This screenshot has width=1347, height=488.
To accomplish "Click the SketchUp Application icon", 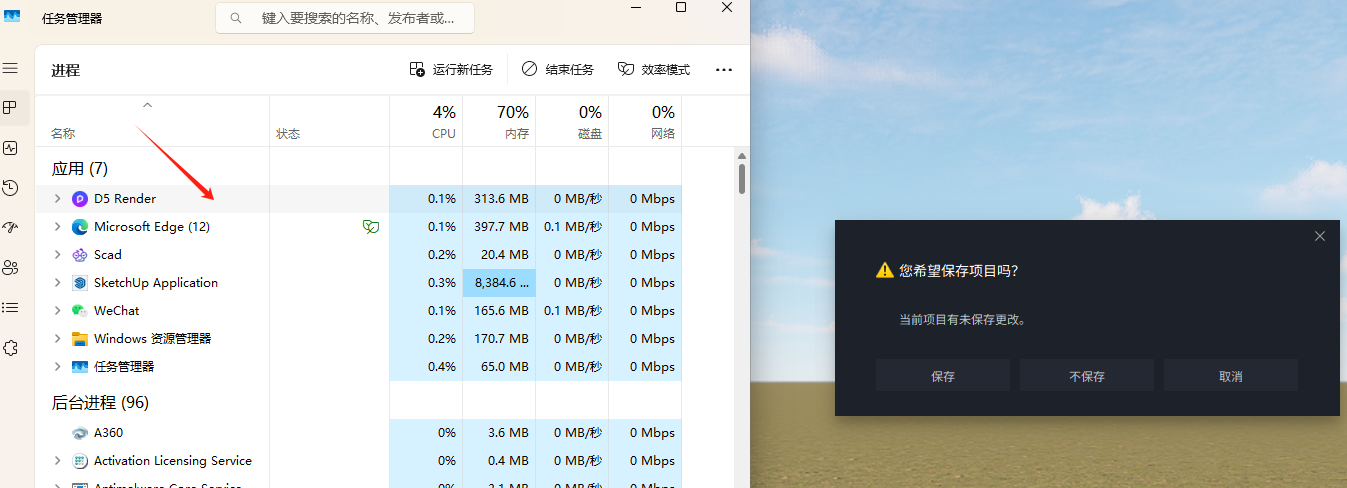I will pyautogui.click(x=80, y=283).
